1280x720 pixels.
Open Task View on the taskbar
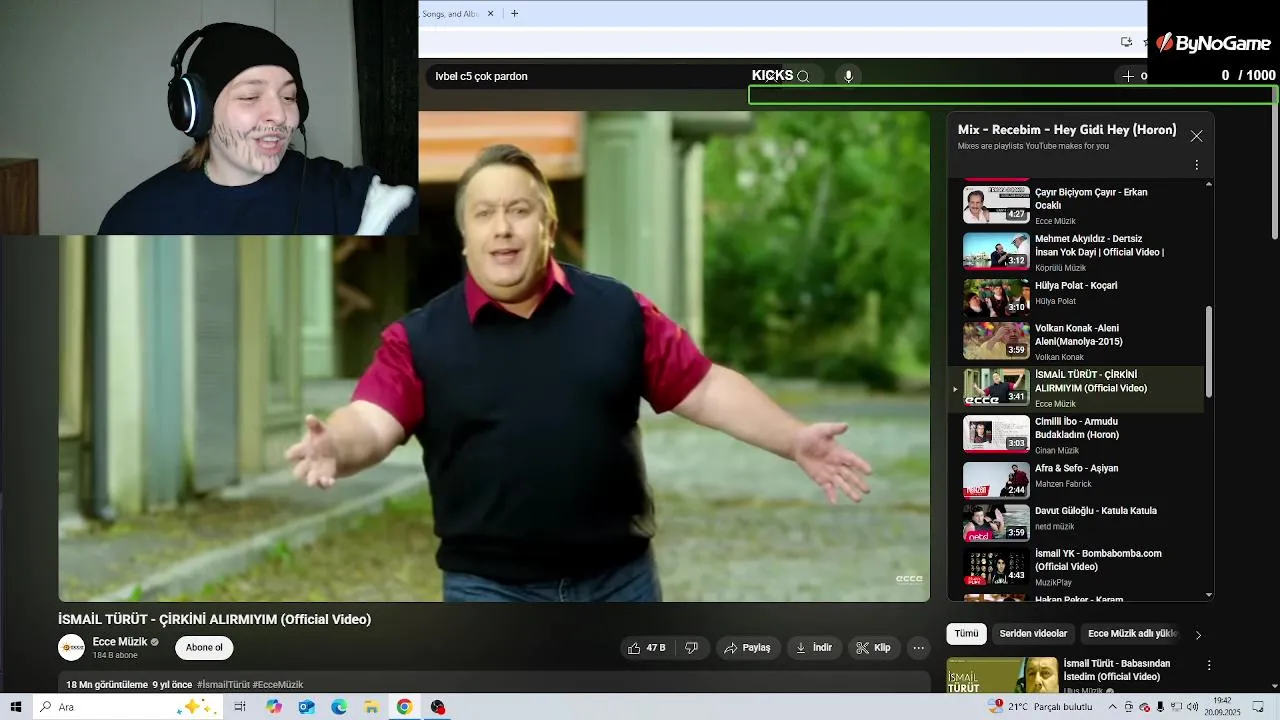[x=240, y=707]
